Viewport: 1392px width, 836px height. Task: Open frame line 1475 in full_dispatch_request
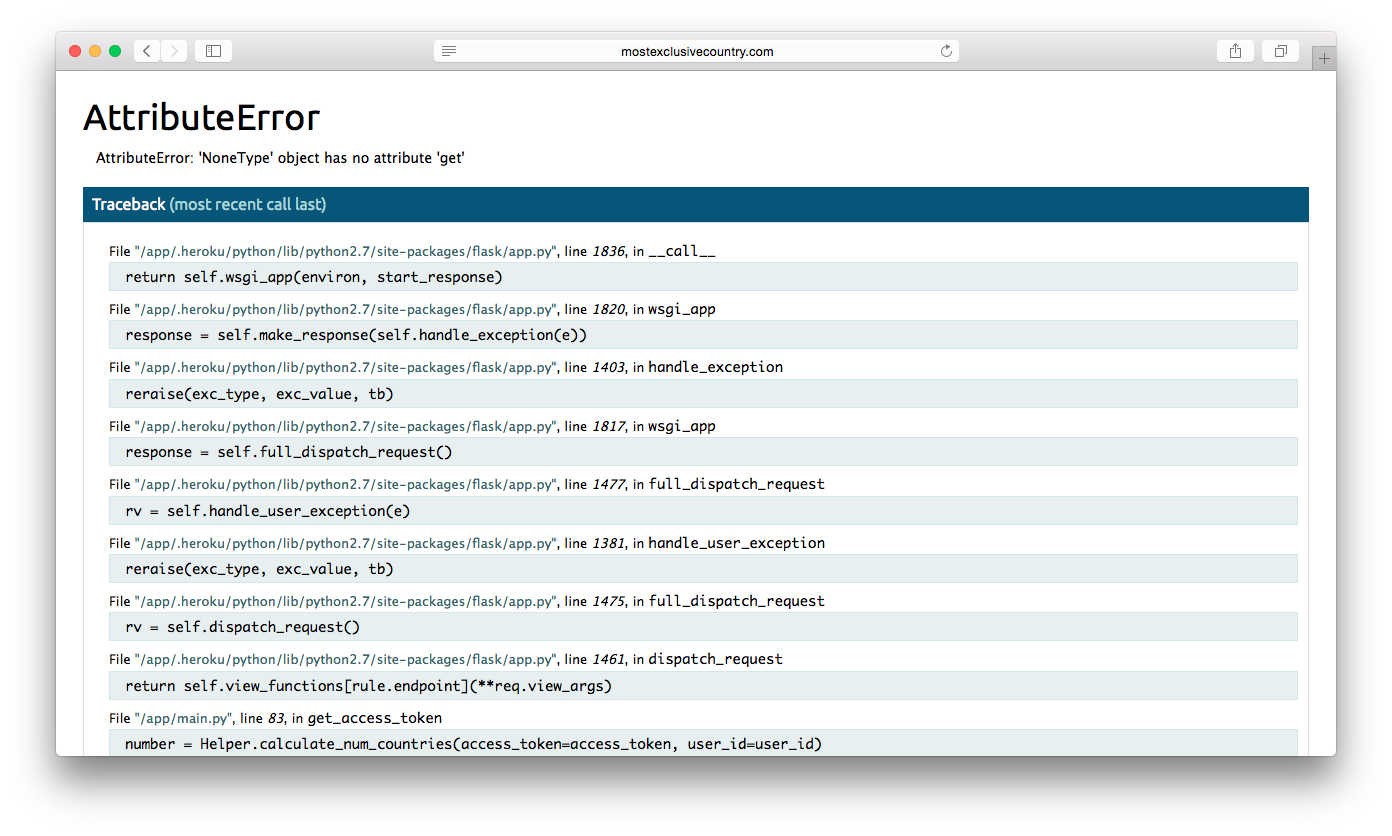(467, 601)
